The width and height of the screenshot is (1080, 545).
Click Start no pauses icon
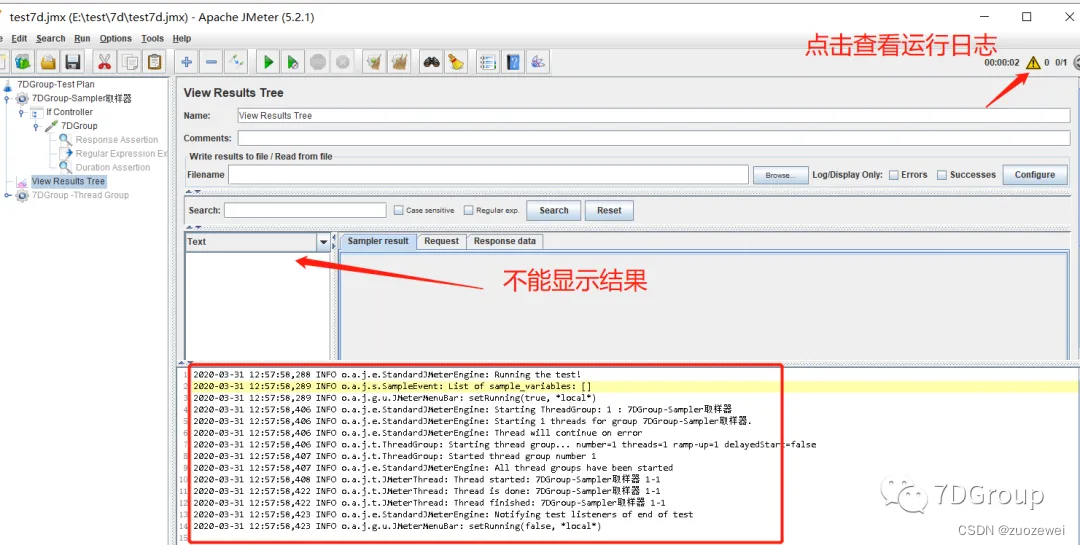(x=293, y=62)
